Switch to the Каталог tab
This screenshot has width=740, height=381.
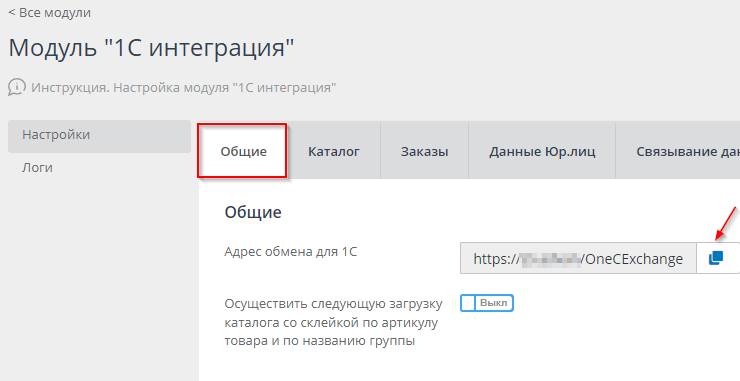(334, 151)
